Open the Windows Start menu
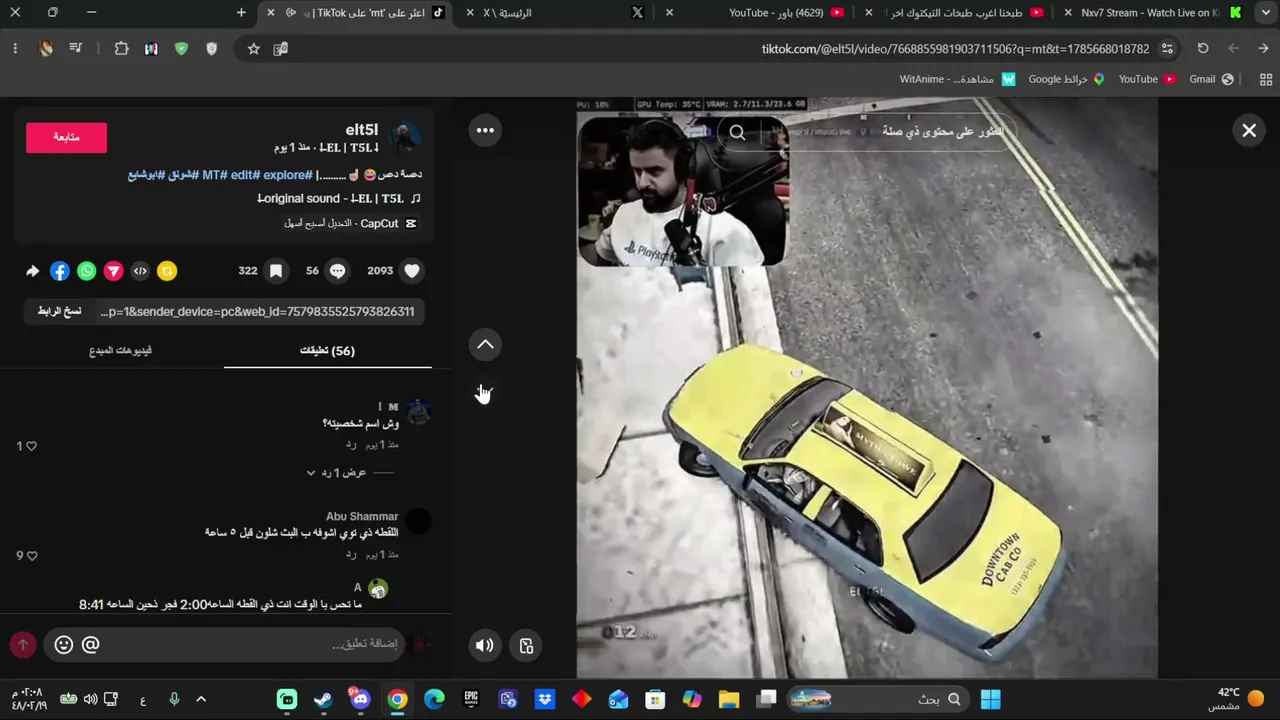The height and width of the screenshot is (720, 1280). pos(991,699)
